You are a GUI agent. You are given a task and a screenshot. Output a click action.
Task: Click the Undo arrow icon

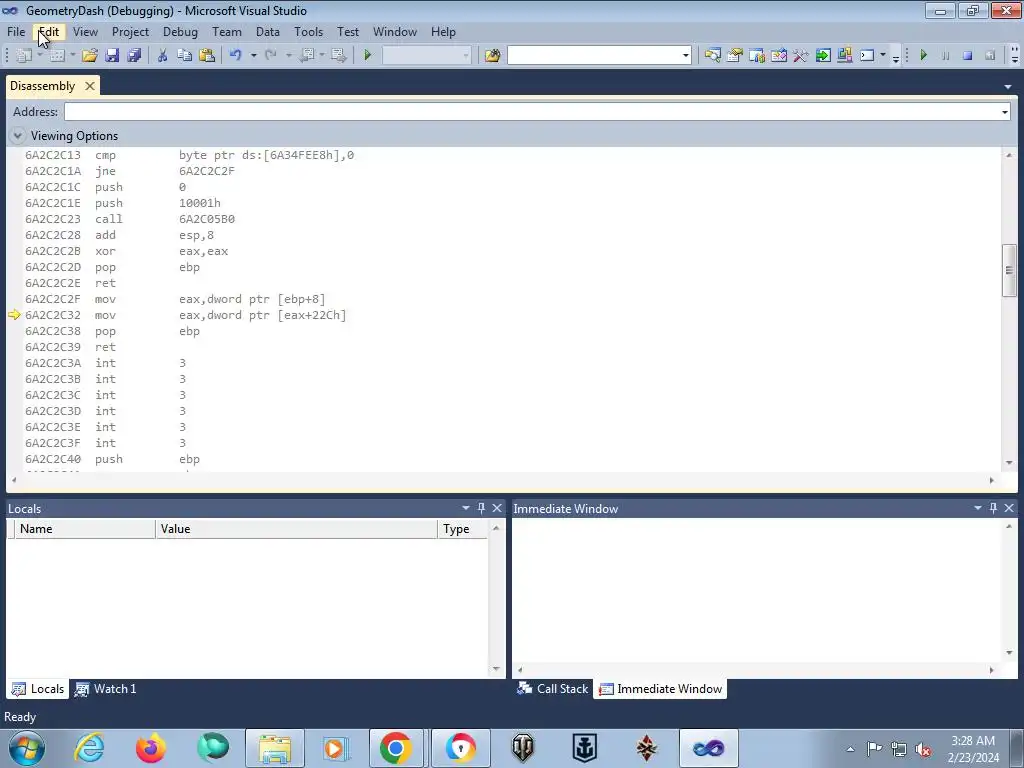tap(236, 56)
